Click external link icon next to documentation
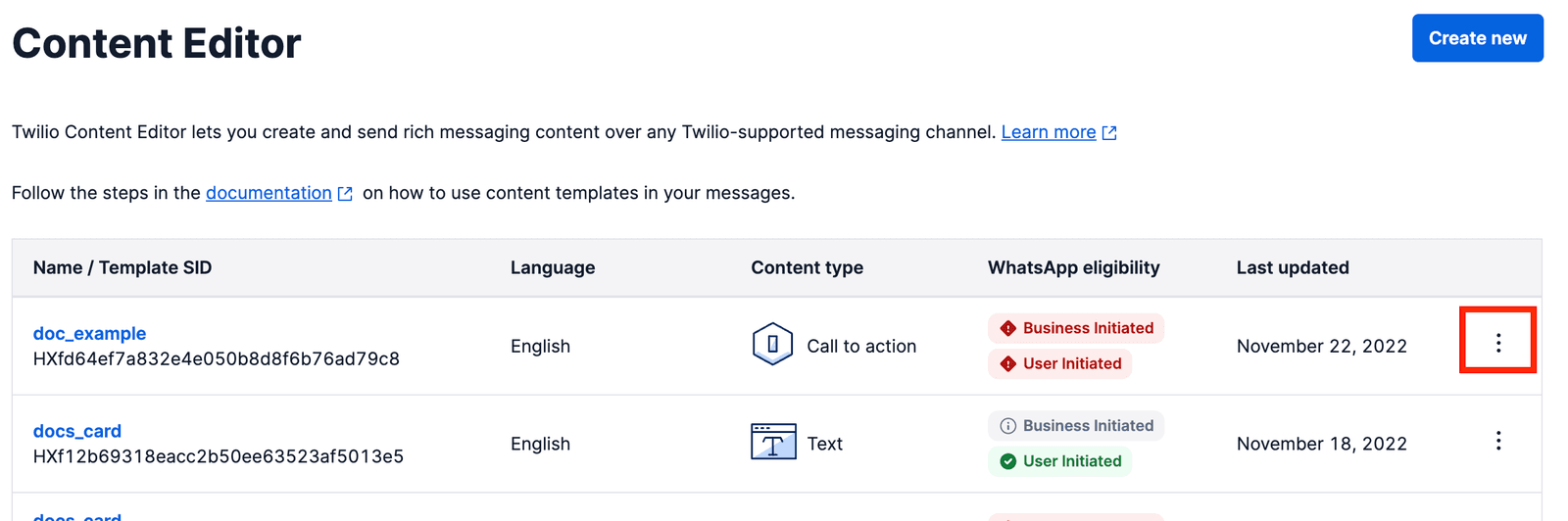 click(345, 194)
